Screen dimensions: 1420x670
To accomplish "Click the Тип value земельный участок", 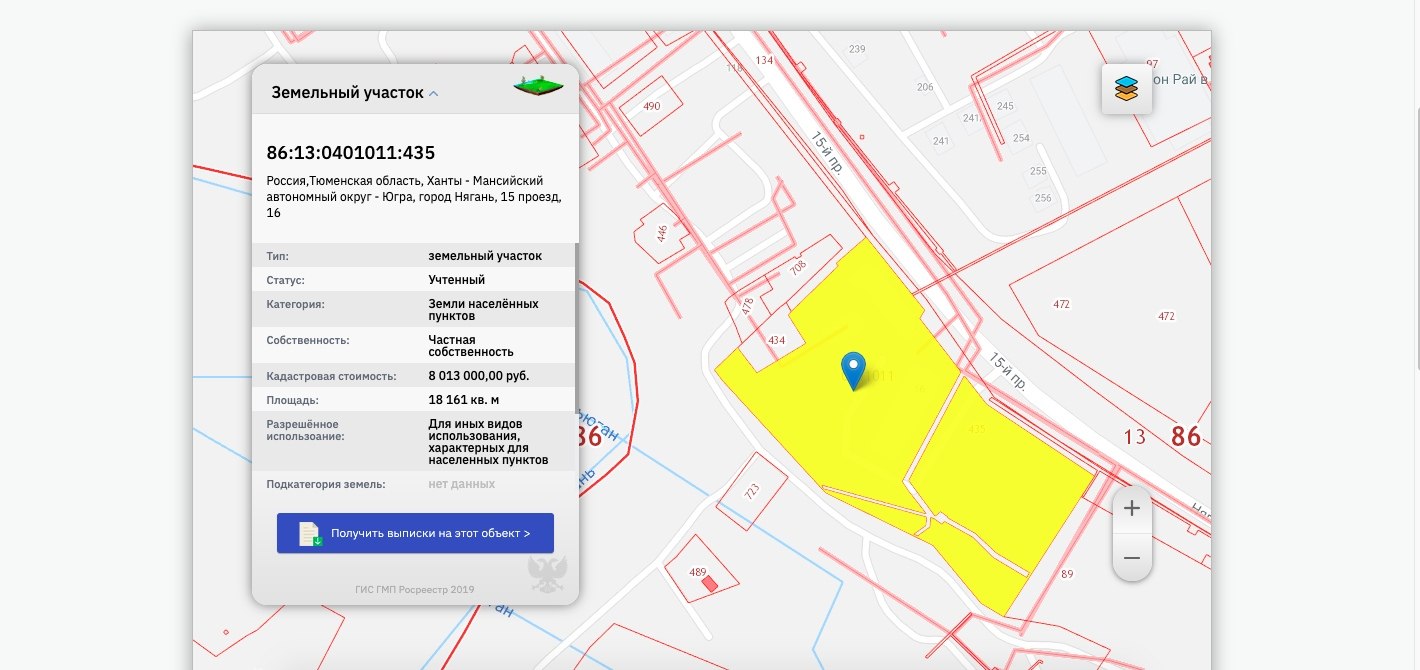I will point(485,256).
